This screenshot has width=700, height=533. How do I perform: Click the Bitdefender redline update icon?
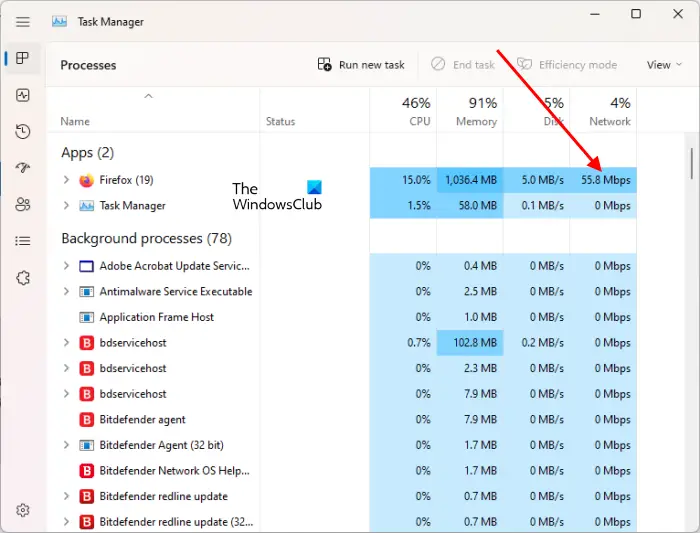pyautogui.click(x=87, y=496)
